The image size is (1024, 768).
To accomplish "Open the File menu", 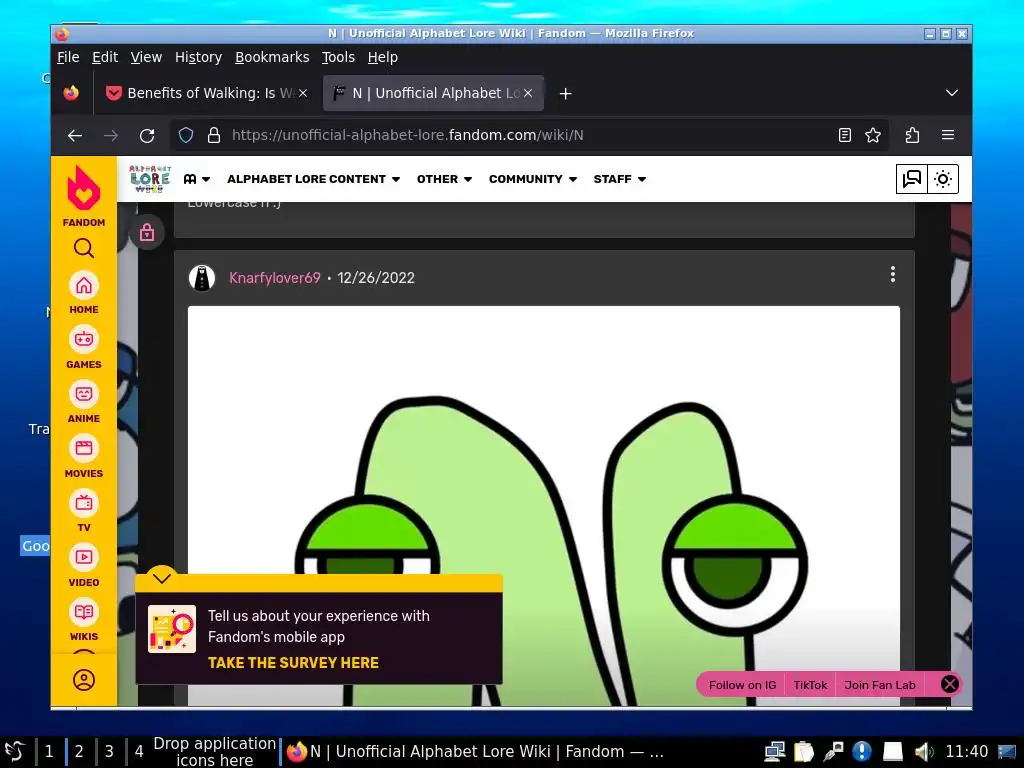I will [68, 57].
